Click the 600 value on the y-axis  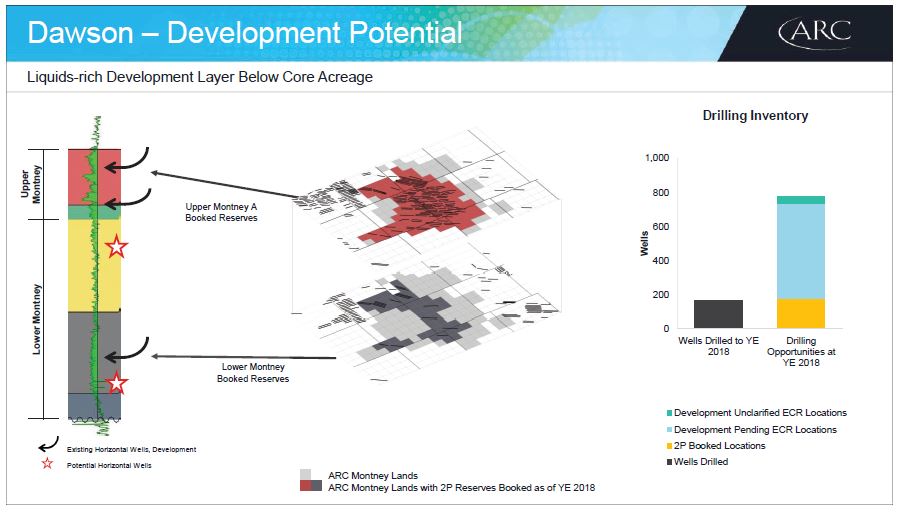(x=661, y=227)
